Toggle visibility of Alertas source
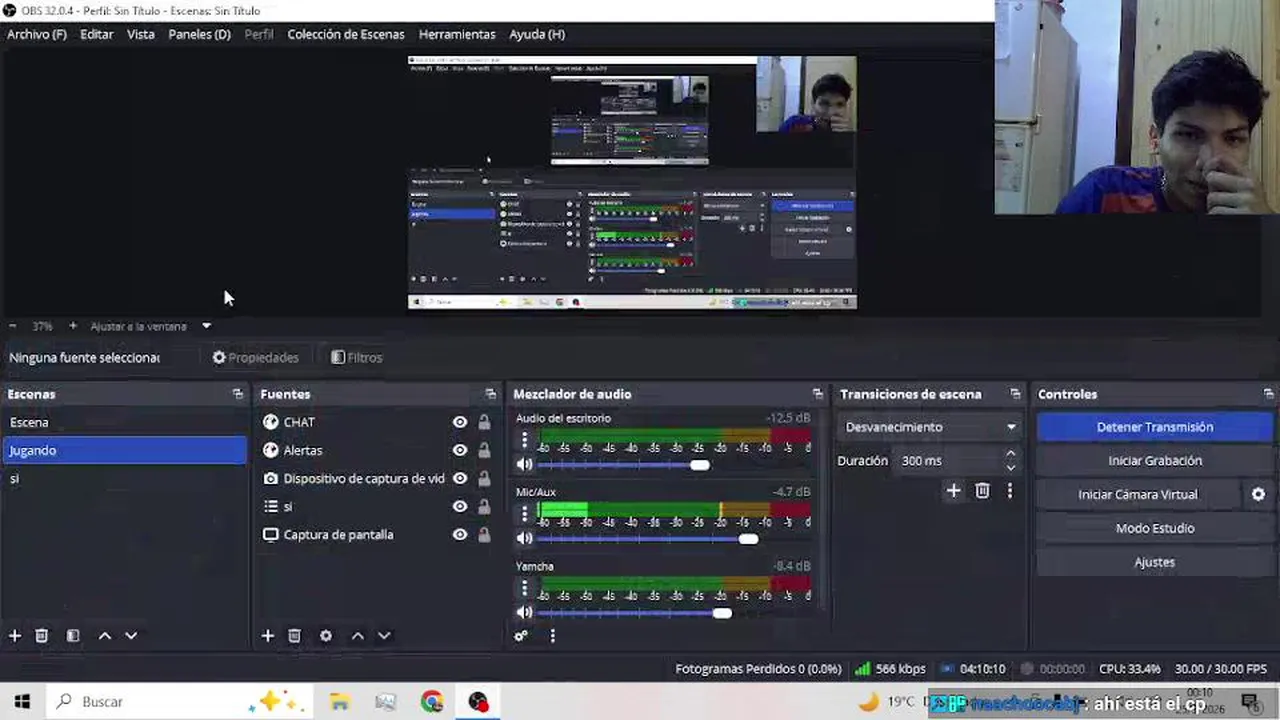The height and width of the screenshot is (720, 1280). point(460,450)
